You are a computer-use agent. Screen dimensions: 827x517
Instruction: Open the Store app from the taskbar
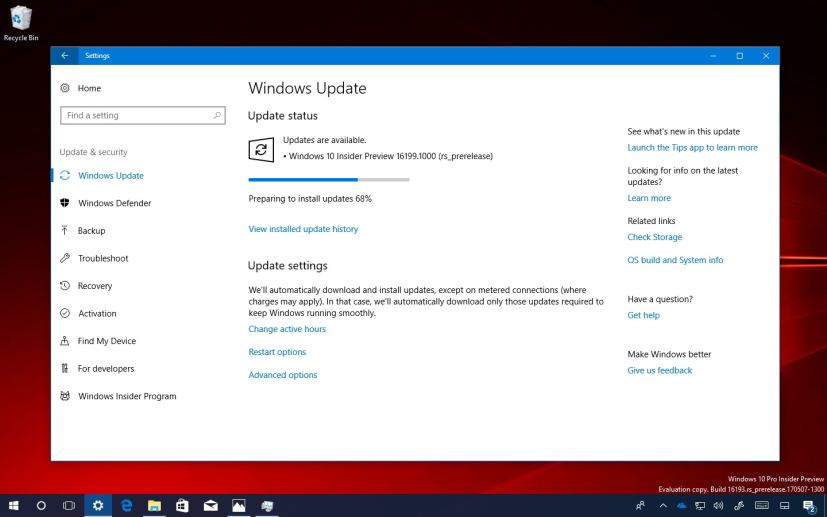[x=182, y=506]
